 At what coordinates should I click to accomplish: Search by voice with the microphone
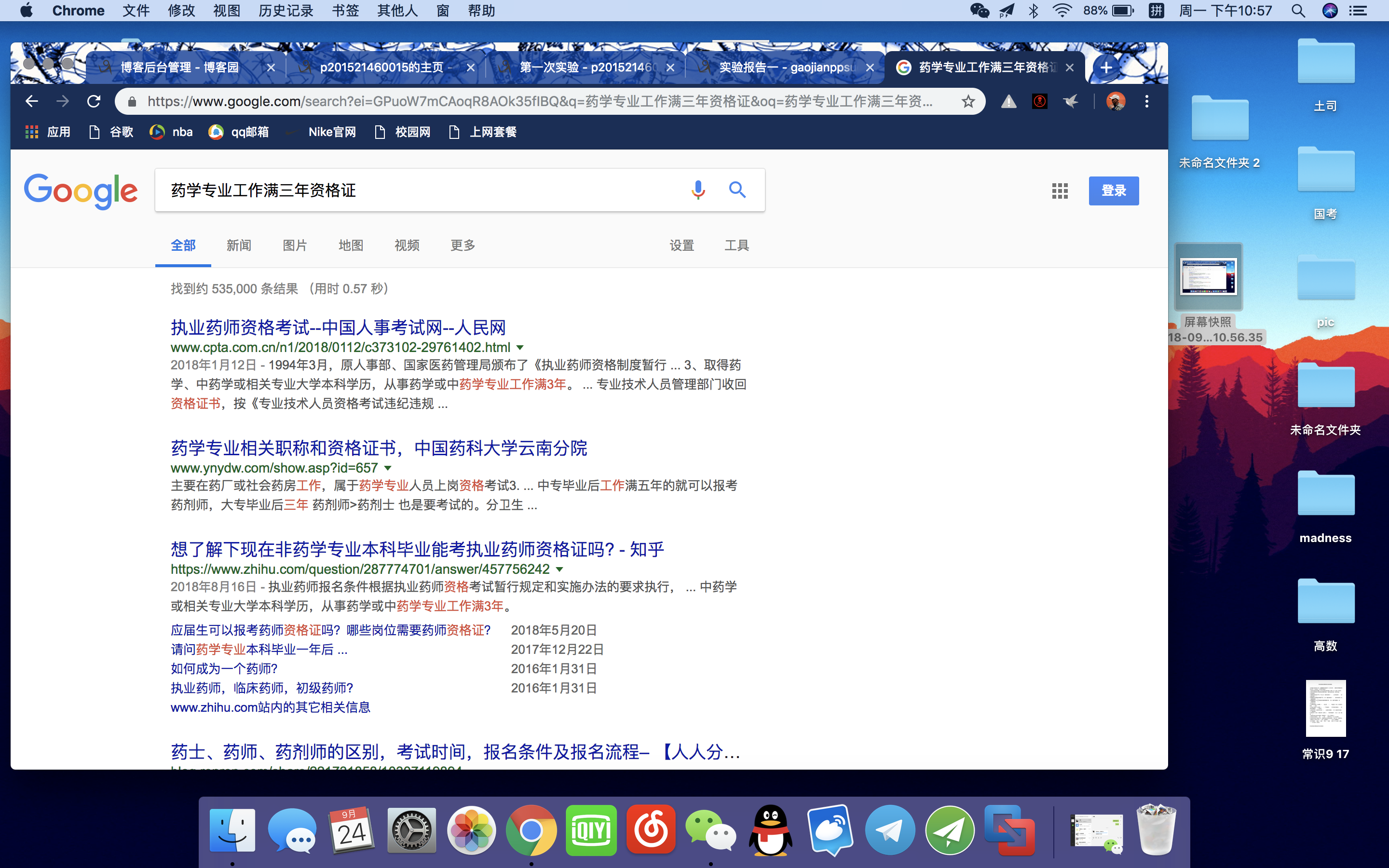tap(698, 190)
